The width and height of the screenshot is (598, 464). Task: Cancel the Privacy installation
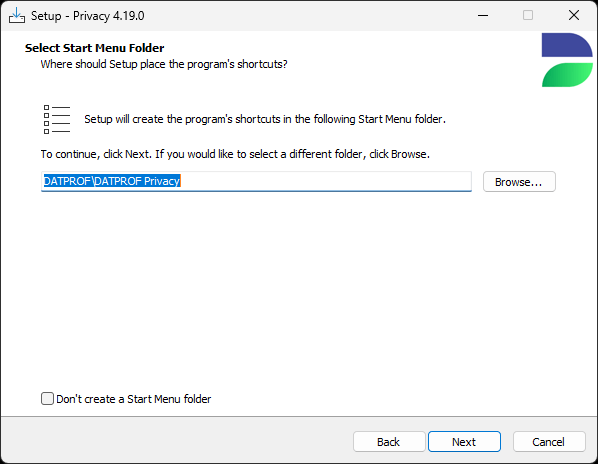point(549,442)
